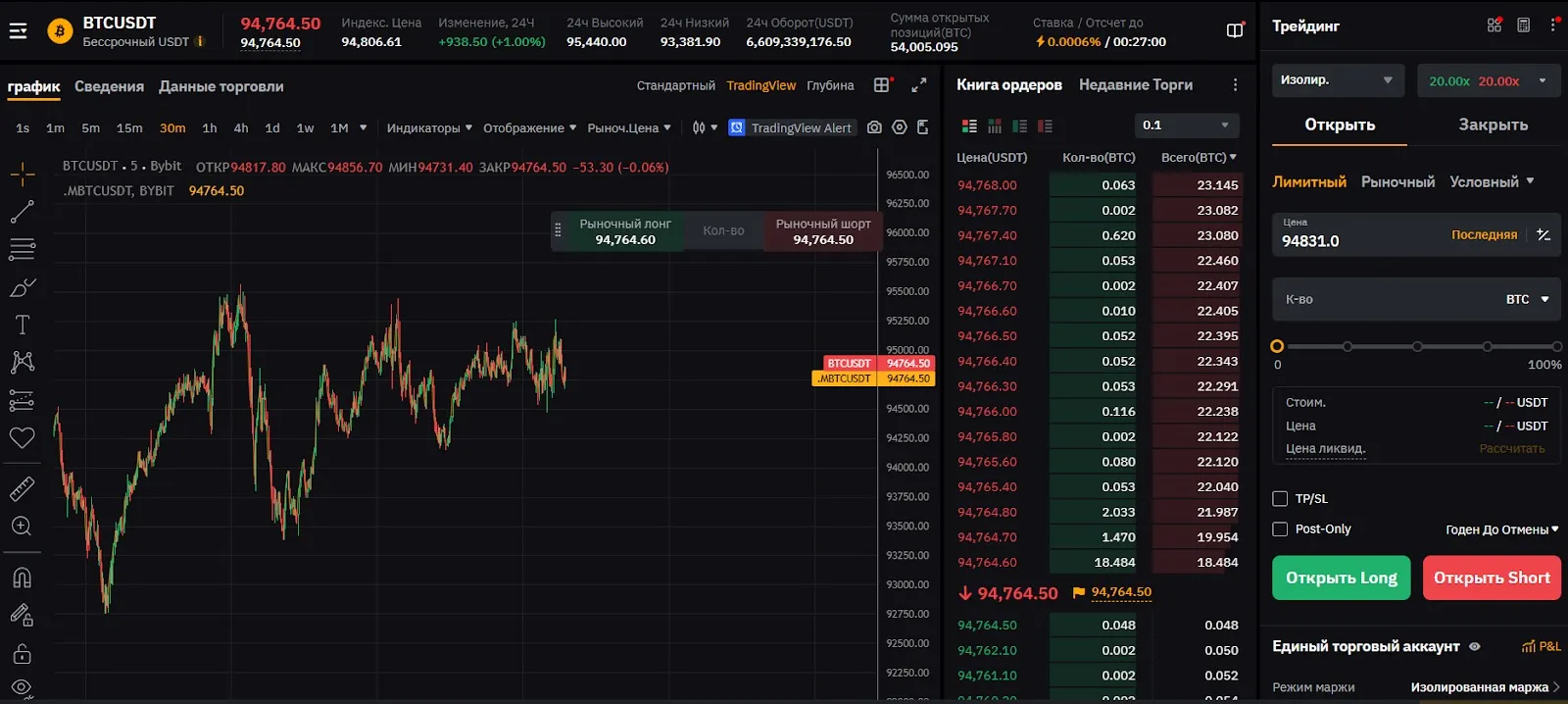Click the quantity percentage slider handle

coord(1277,346)
